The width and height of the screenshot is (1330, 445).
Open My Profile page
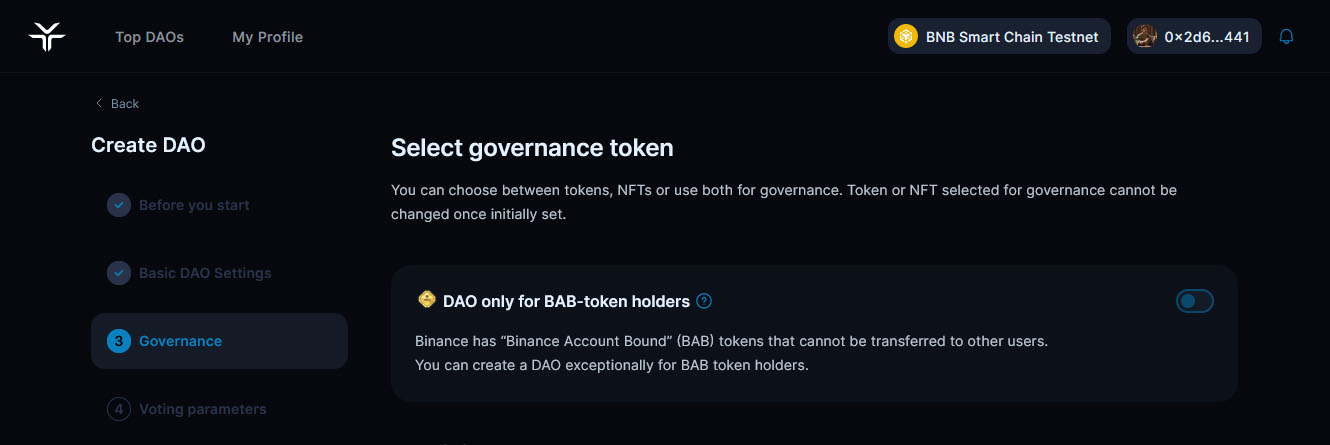[x=267, y=37]
